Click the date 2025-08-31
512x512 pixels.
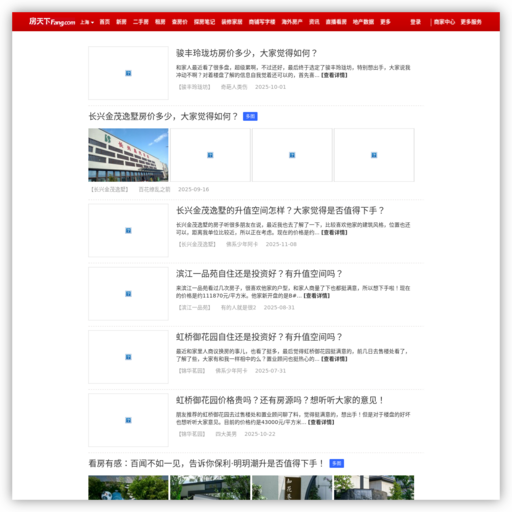pyautogui.click(x=279, y=308)
